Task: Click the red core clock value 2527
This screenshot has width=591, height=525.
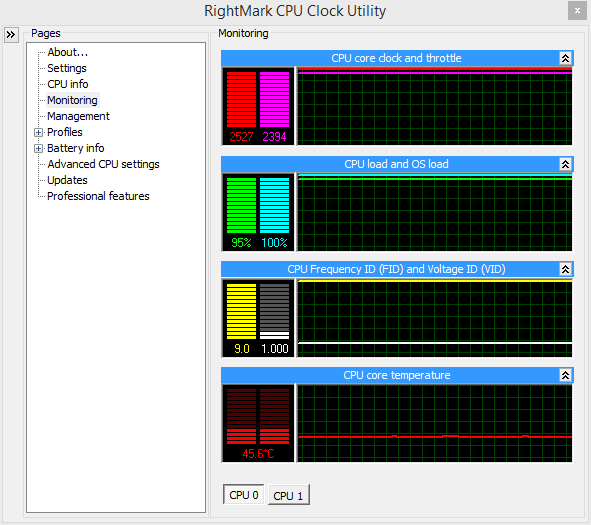Action: [241, 137]
